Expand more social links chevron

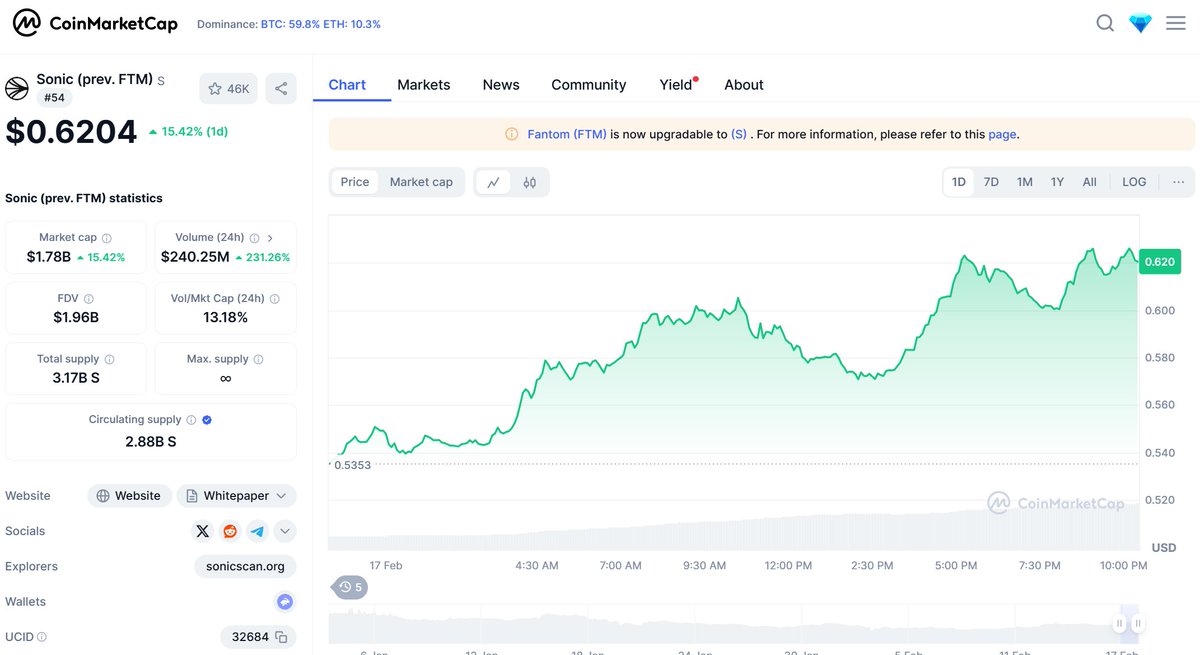284,531
